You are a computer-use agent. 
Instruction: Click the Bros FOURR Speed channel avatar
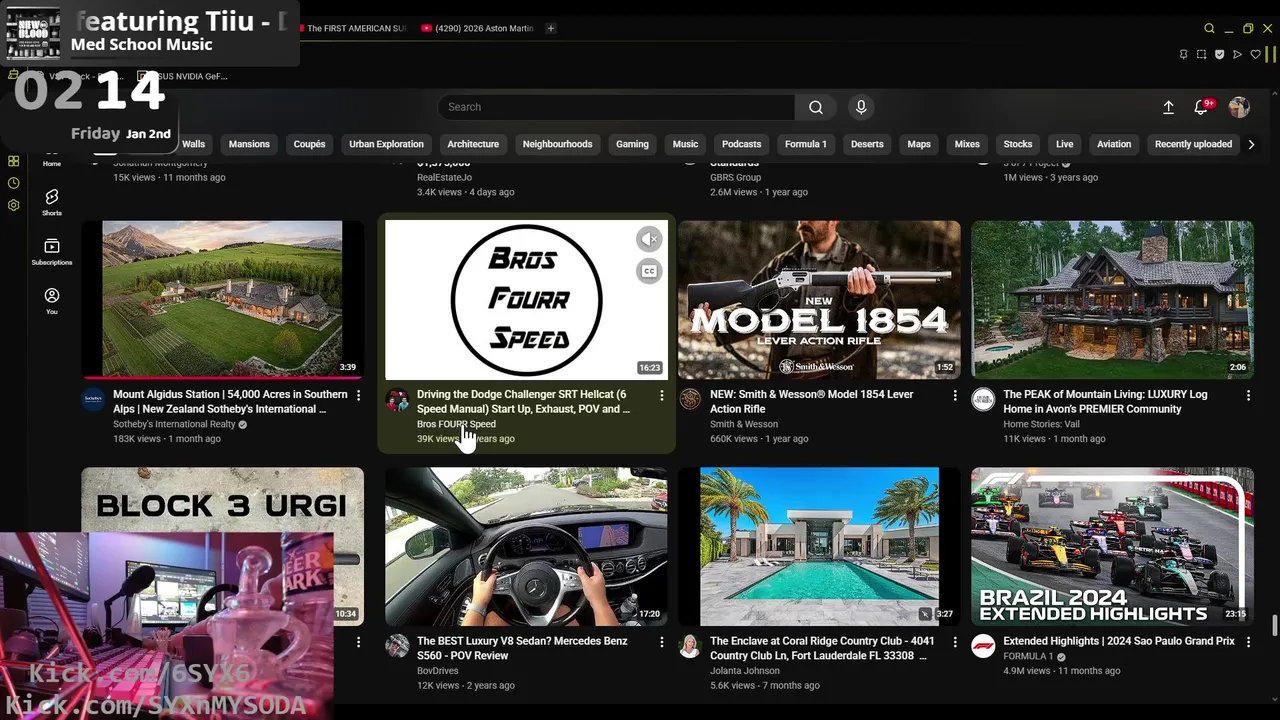pos(397,400)
